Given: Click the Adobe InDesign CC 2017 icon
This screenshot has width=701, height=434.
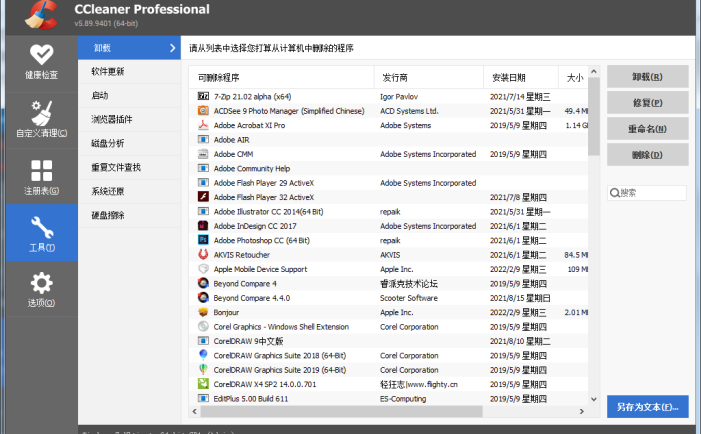Looking at the screenshot, I should [x=203, y=226].
